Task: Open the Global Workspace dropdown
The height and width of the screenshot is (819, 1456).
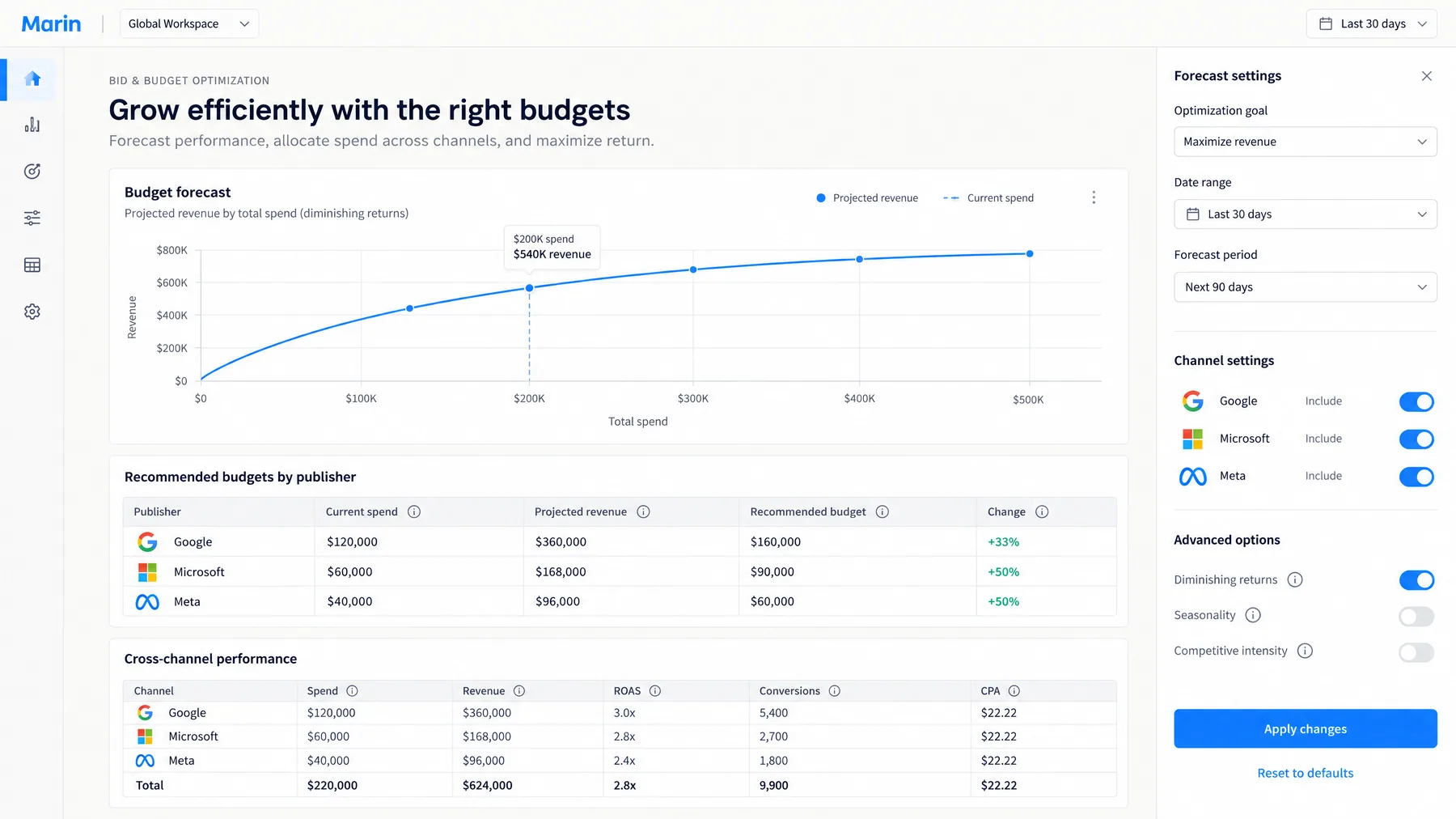Action: point(189,23)
